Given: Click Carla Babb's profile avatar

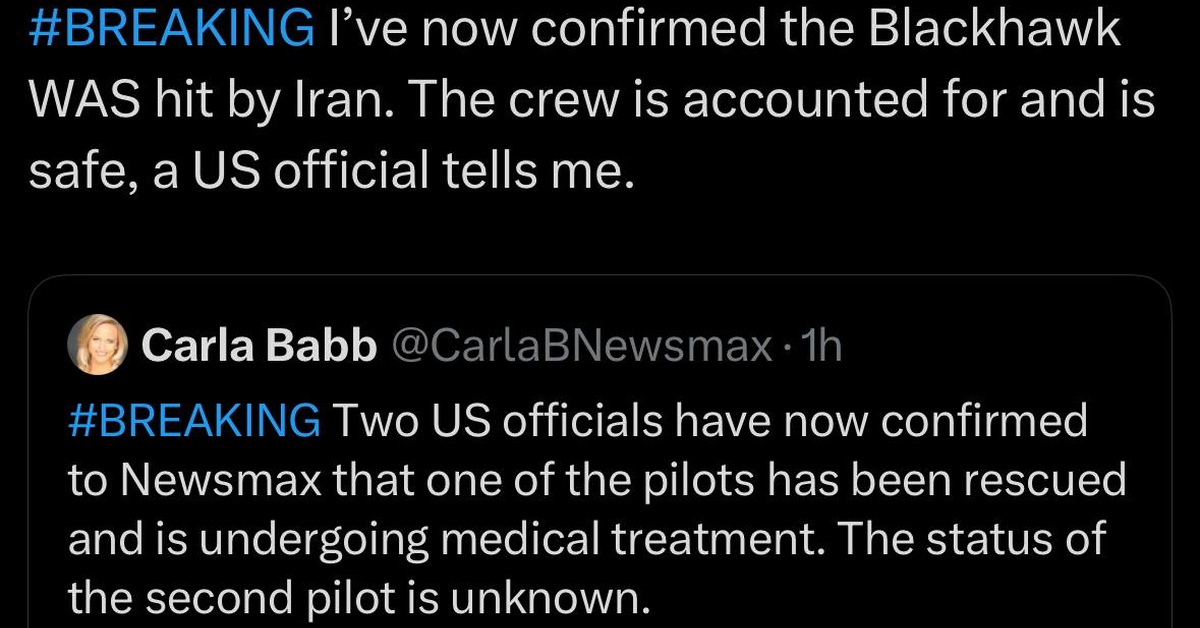Looking at the screenshot, I should pyautogui.click(x=95, y=345).
